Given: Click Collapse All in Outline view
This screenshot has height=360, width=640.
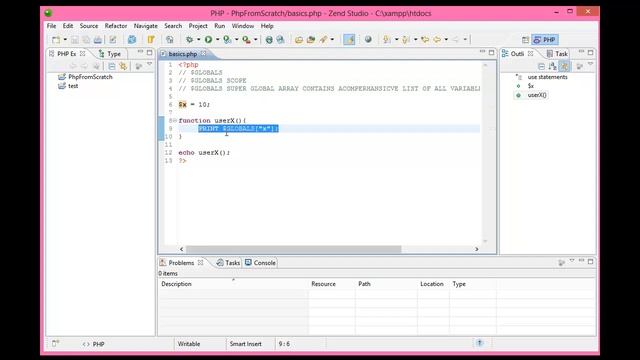Looking at the screenshot, I should 541,66.
